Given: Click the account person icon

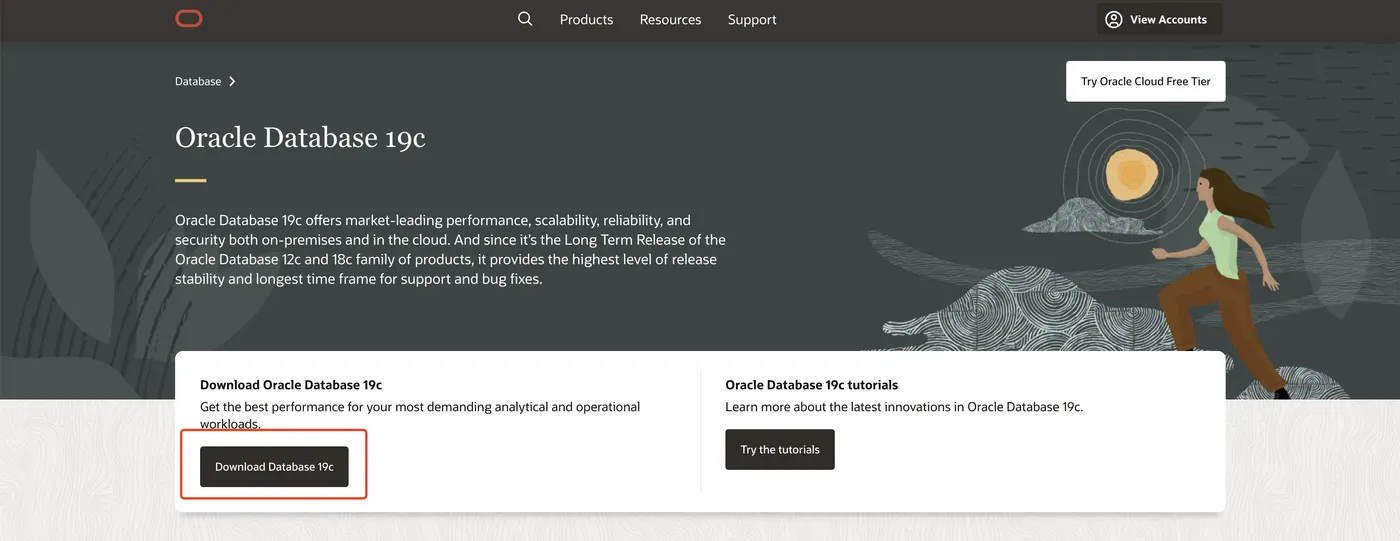Looking at the screenshot, I should click(1114, 19).
